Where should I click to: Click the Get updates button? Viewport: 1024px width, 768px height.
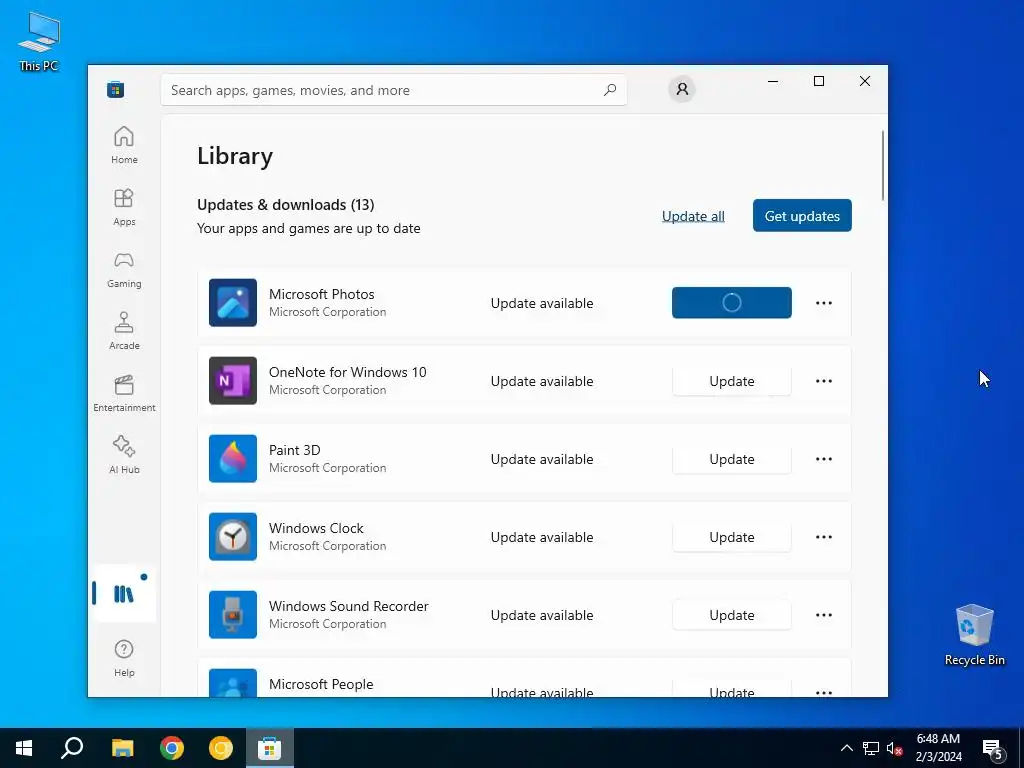point(802,216)
